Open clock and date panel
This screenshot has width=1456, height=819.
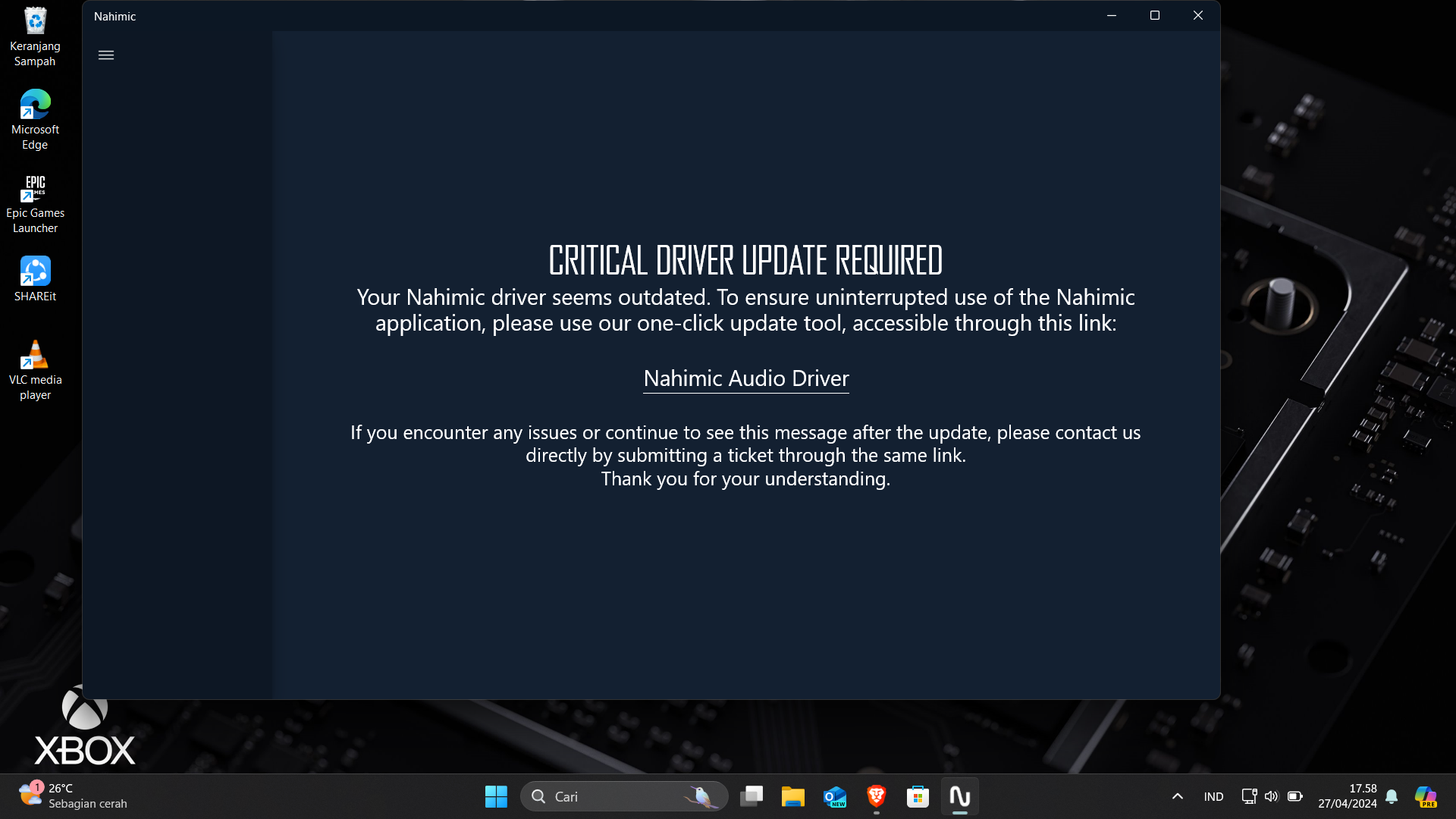point(1347,796)
